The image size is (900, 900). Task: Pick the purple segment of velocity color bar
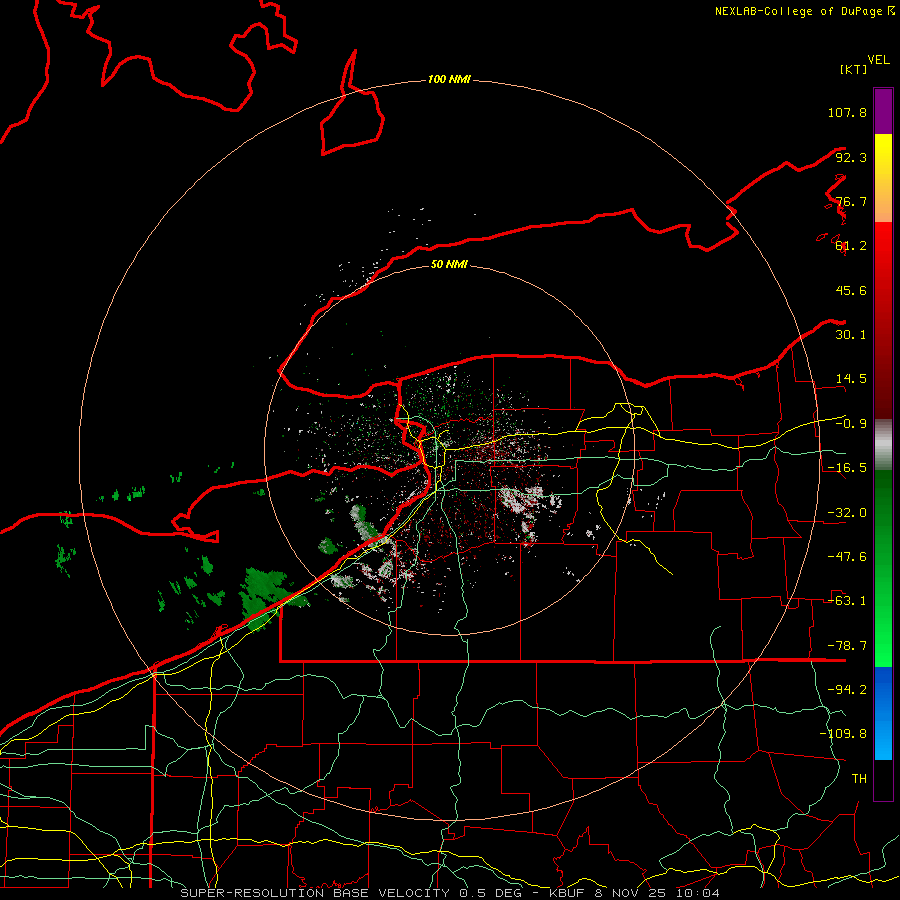(x=883, y=111)
